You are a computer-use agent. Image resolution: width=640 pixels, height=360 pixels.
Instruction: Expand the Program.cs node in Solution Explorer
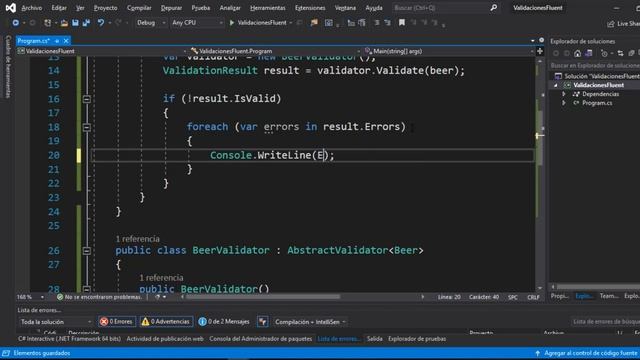(564, 103)
